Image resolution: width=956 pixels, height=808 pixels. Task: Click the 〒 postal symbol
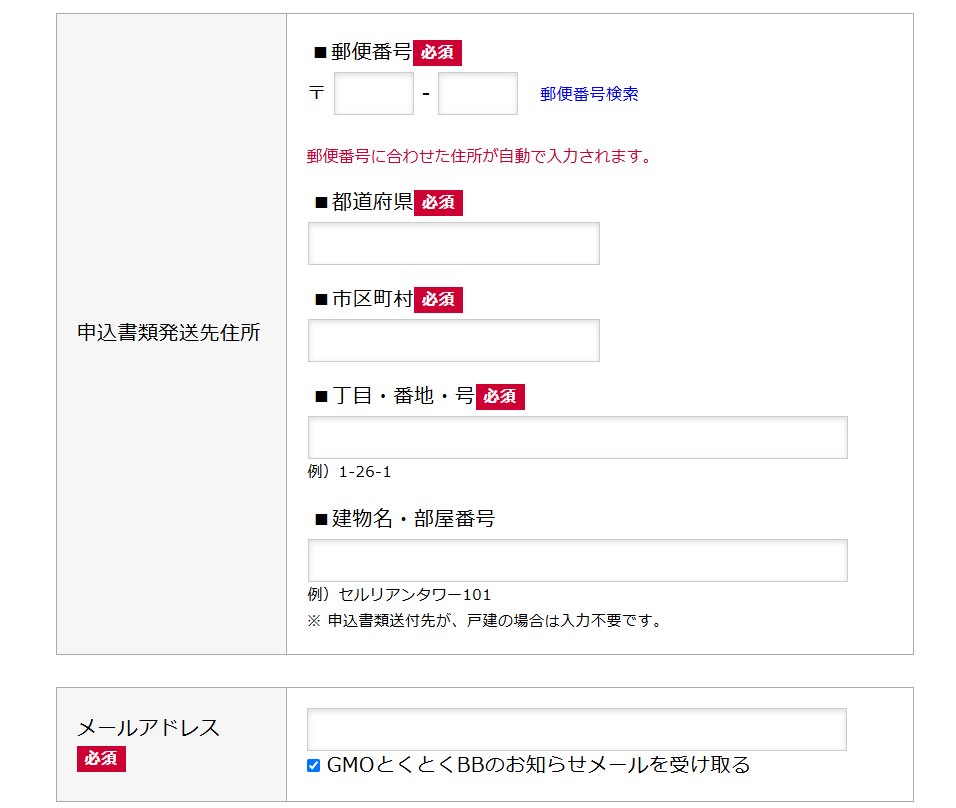(316, 93)
